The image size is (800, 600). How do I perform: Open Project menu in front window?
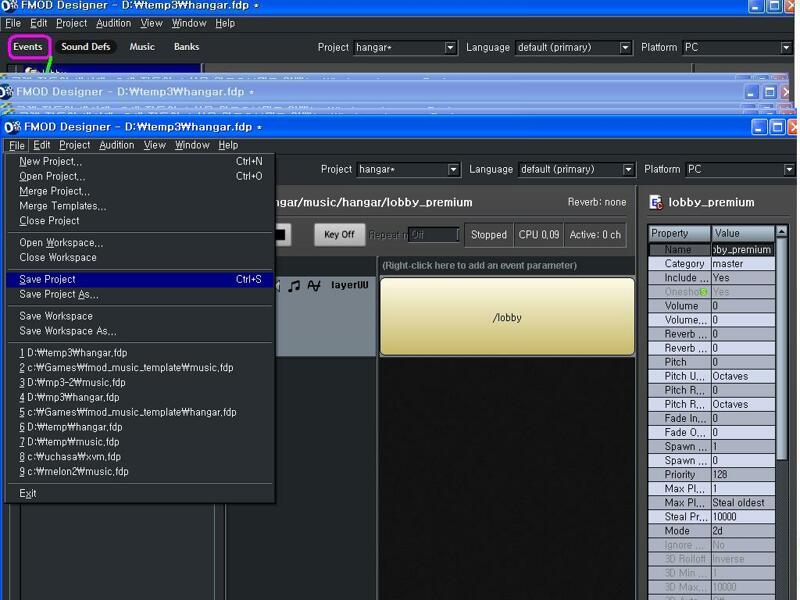[74, 145]
